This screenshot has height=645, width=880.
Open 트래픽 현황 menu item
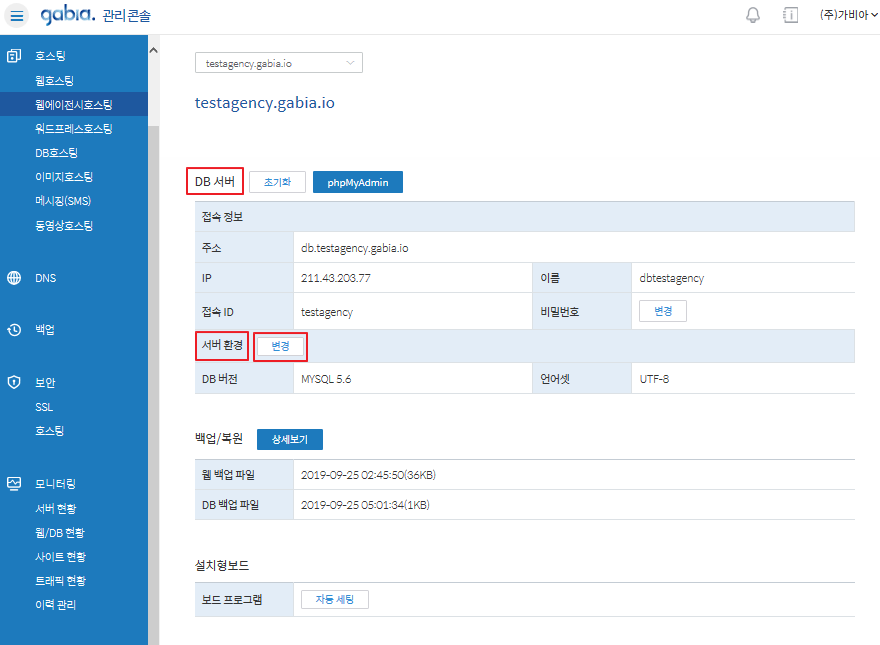point(60,581)
